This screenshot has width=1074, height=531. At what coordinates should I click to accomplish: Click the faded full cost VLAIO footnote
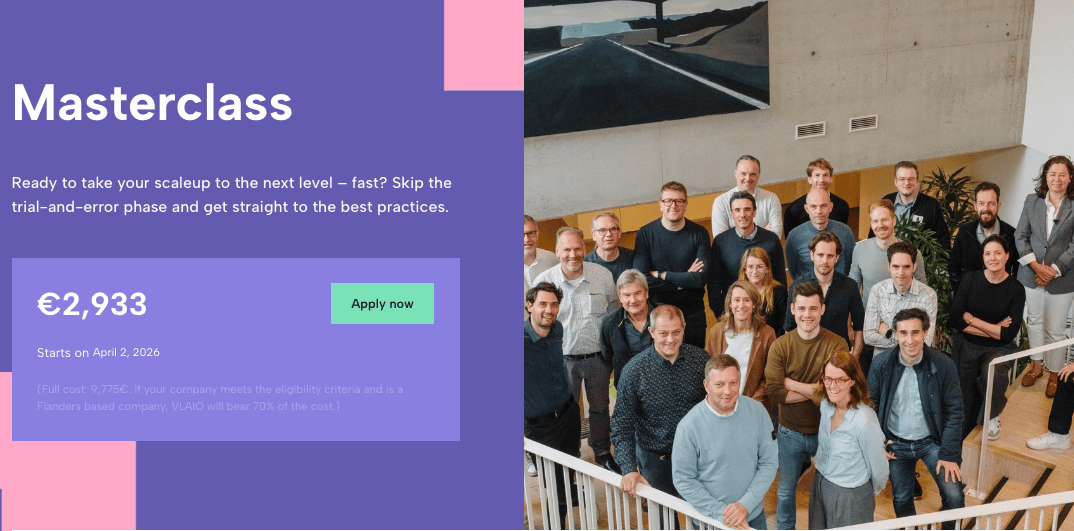click(x=221, y=398)
